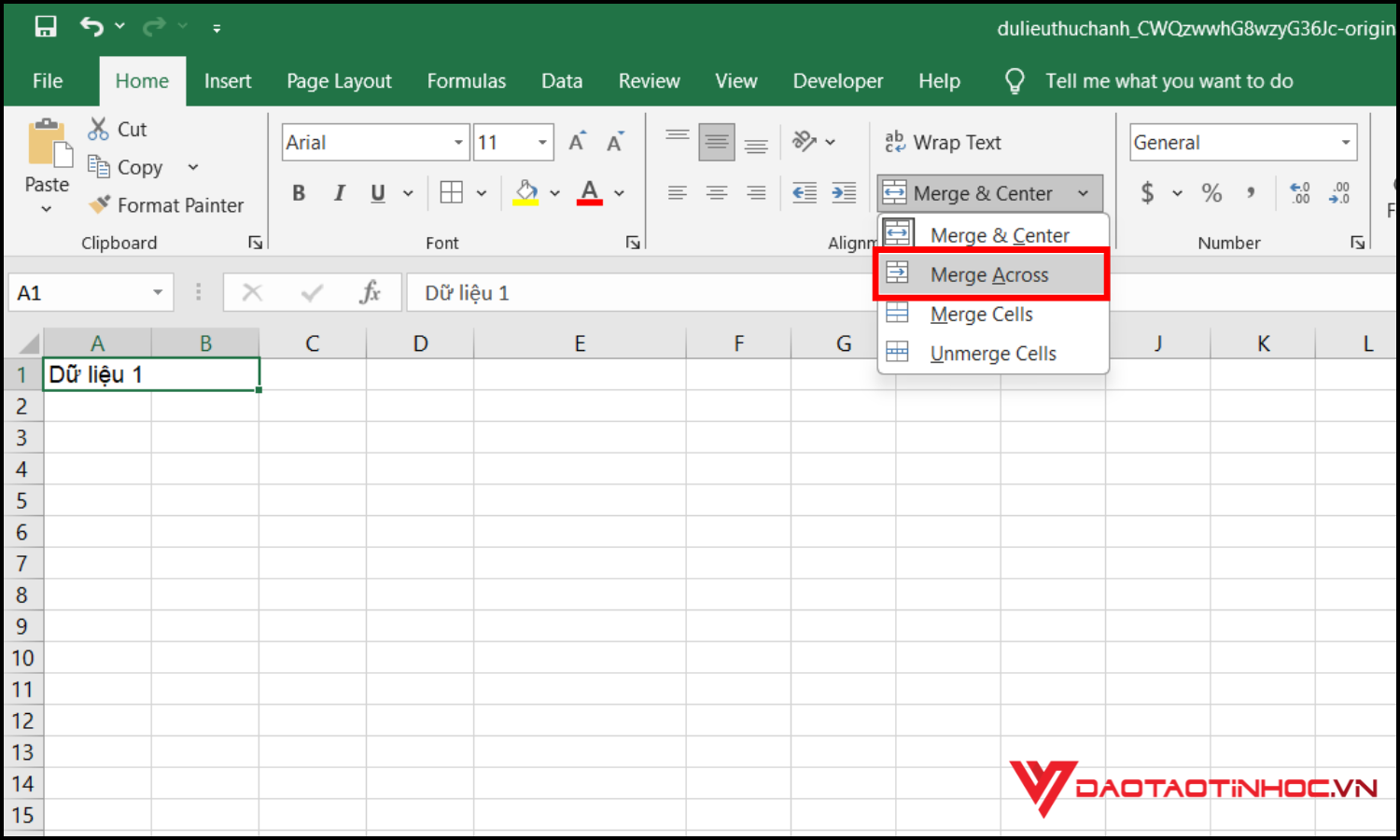Click the Percent Style icon
Screen dimensions: 1400x840
point(1211,193)
